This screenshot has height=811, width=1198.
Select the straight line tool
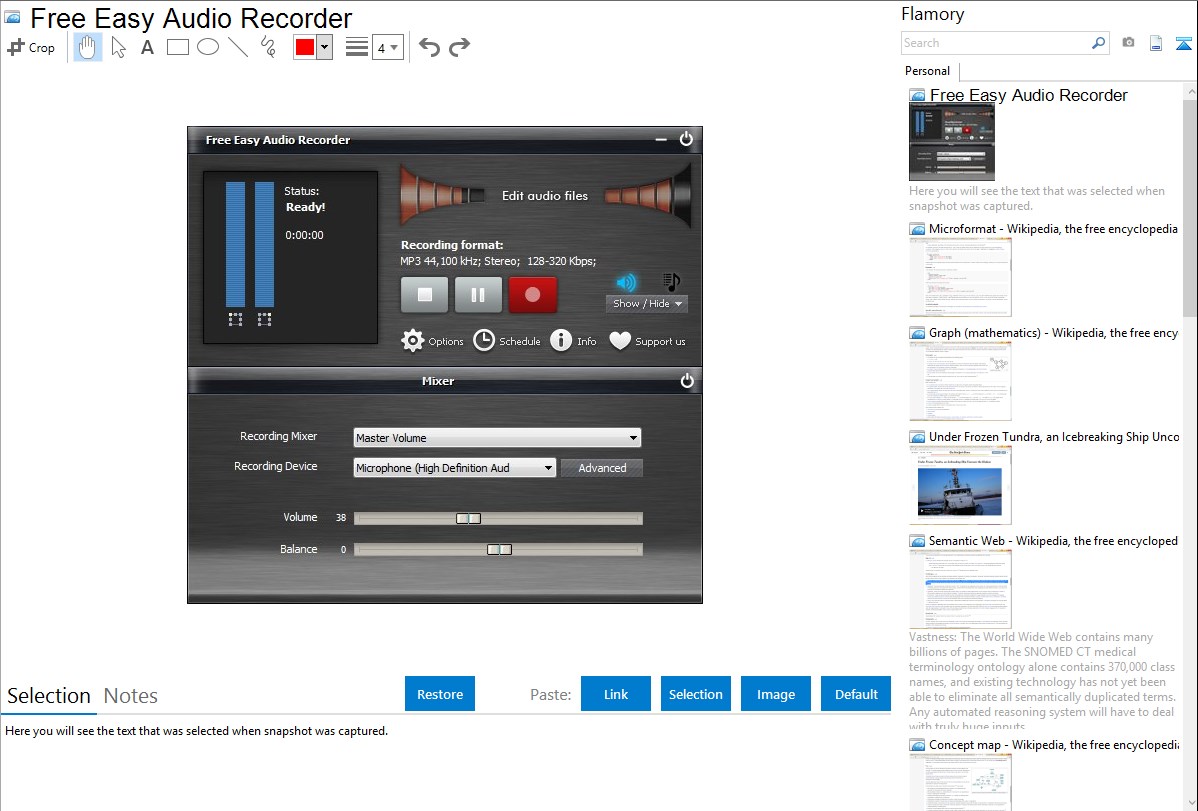[238, 47]
